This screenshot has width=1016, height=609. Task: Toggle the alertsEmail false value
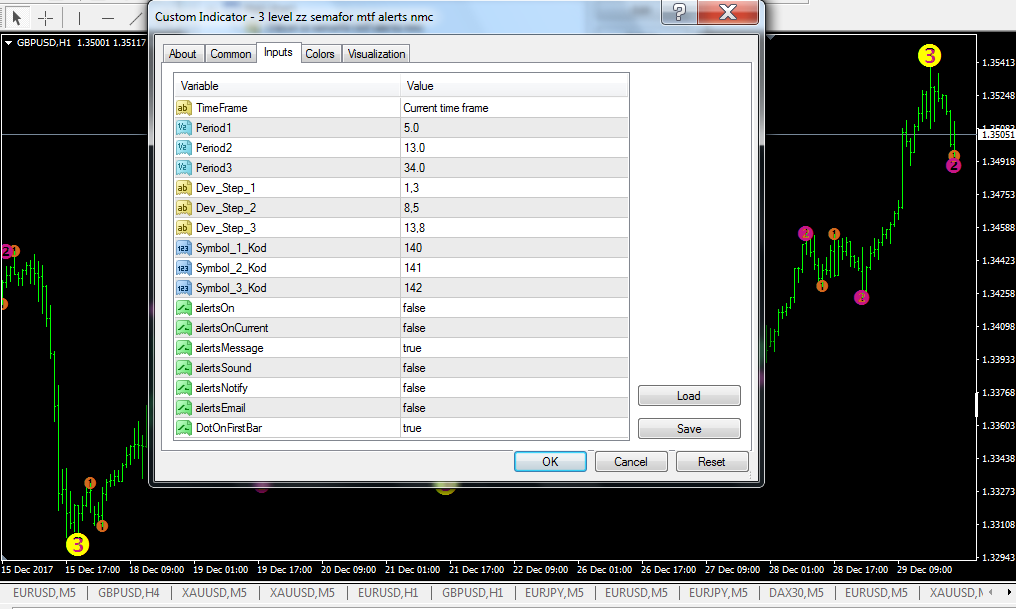coord(514,408)
